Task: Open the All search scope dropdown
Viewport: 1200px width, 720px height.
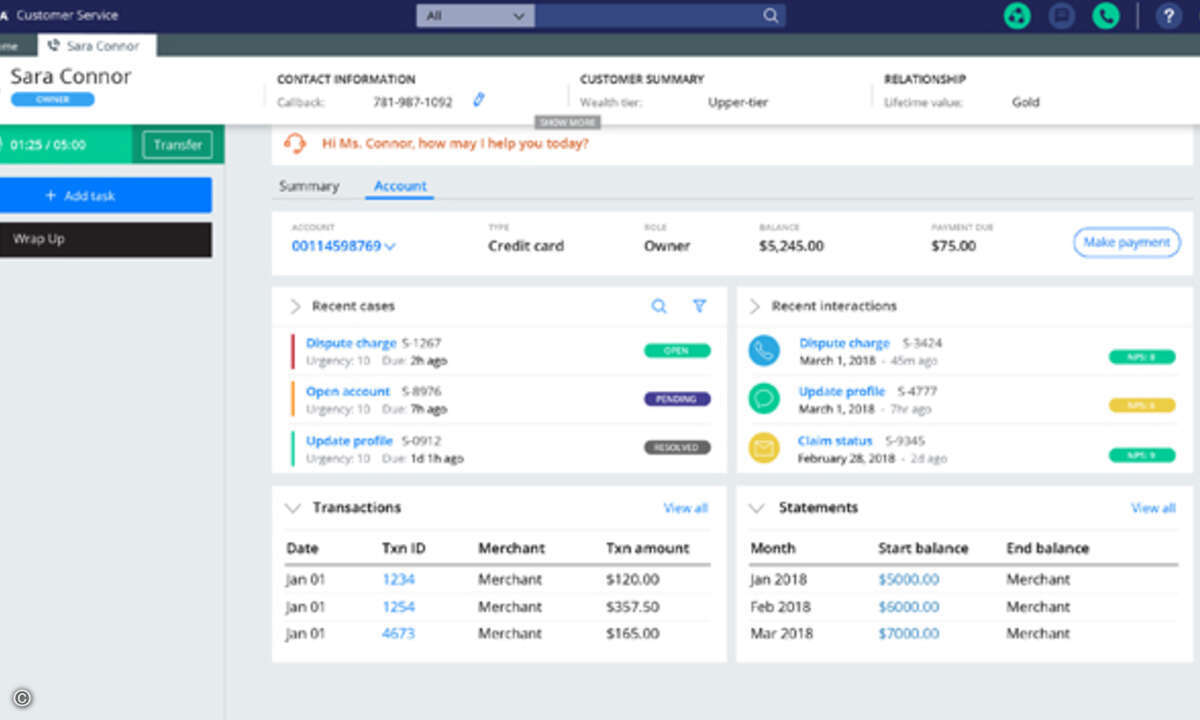Action: [x=475, y=16]
